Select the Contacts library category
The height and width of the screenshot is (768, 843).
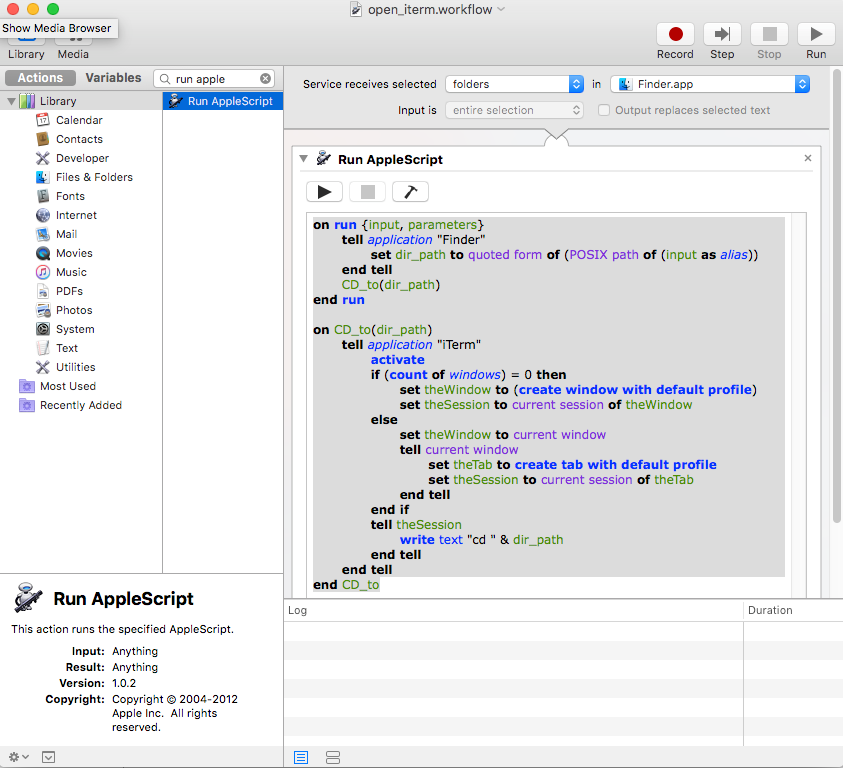79,139
